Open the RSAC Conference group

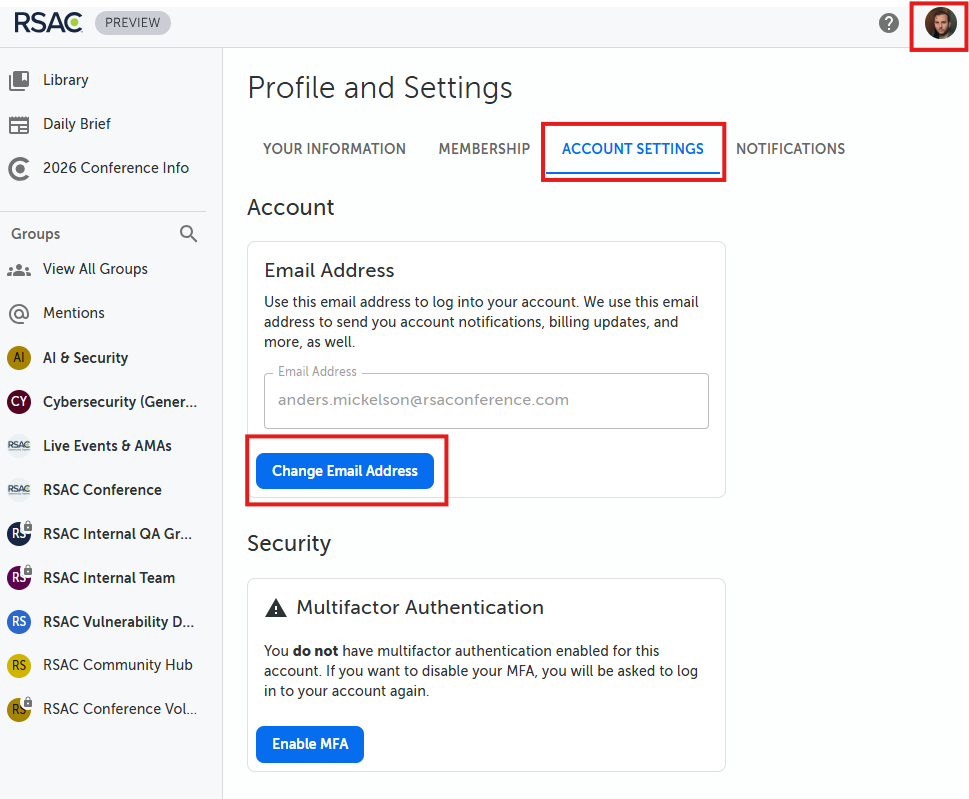(102, 489)
